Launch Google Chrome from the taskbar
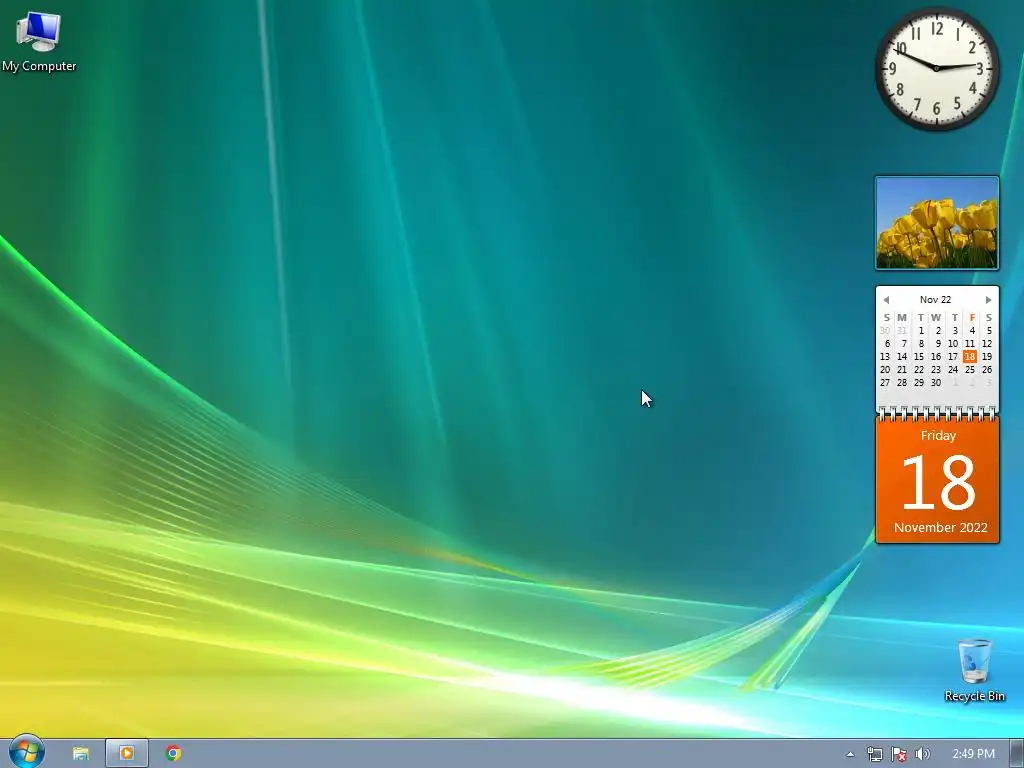Image resolution: width=1024 pixels, height=768 pixels. pyautogui.click(x=173, y=754)
